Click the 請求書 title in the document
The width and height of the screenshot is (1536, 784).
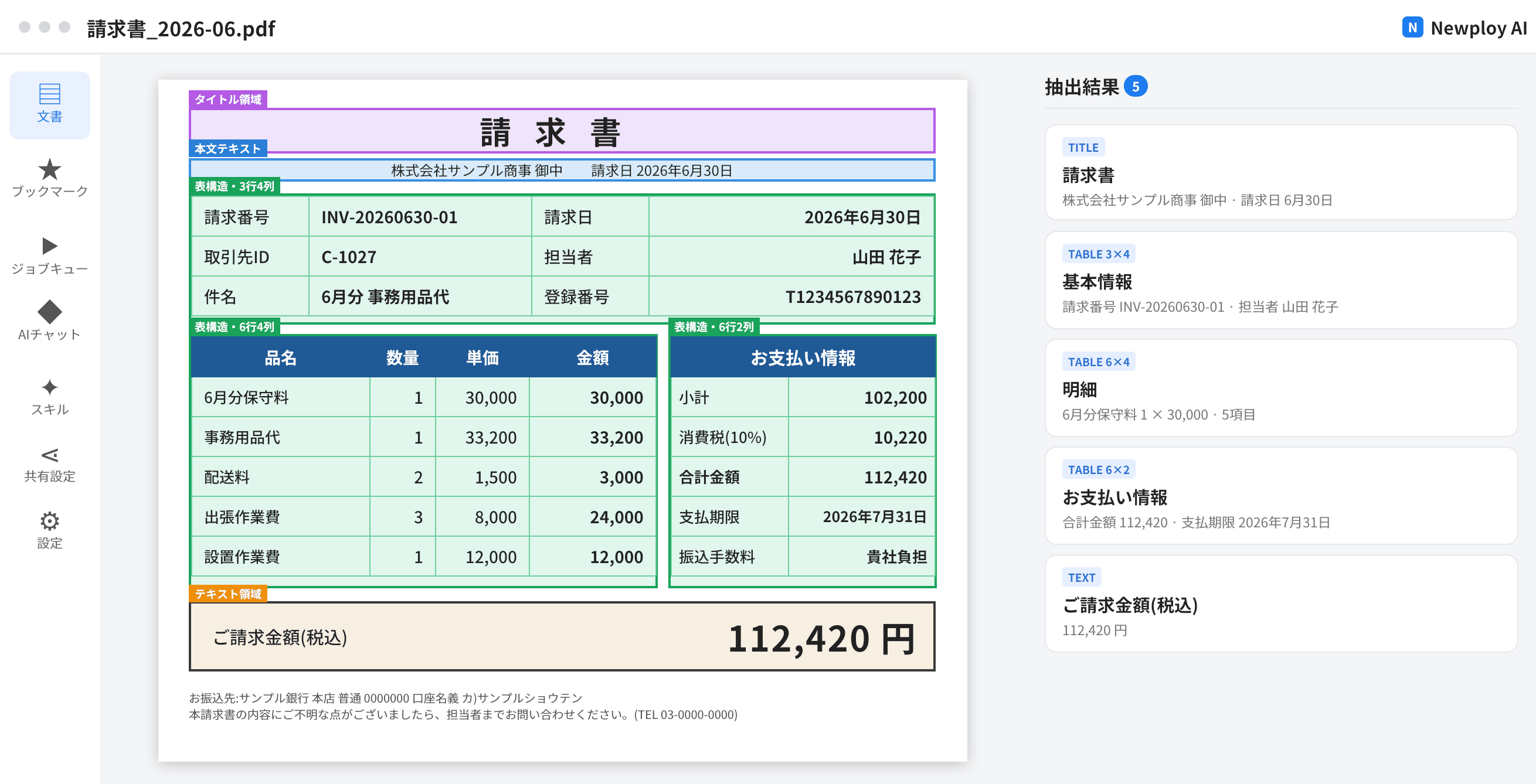(550, 132)
